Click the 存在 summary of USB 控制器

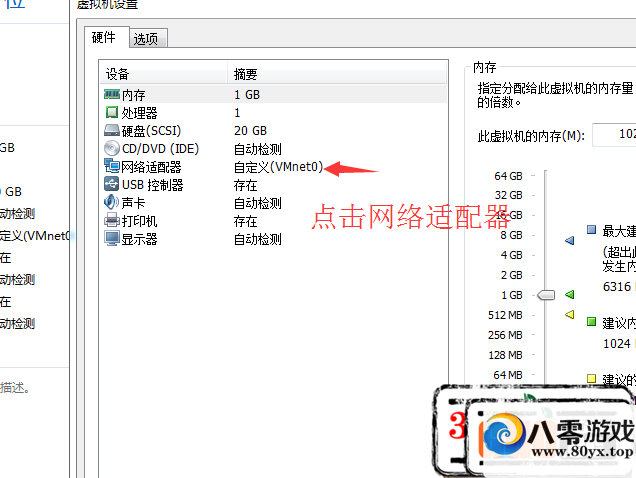(245, 185)
